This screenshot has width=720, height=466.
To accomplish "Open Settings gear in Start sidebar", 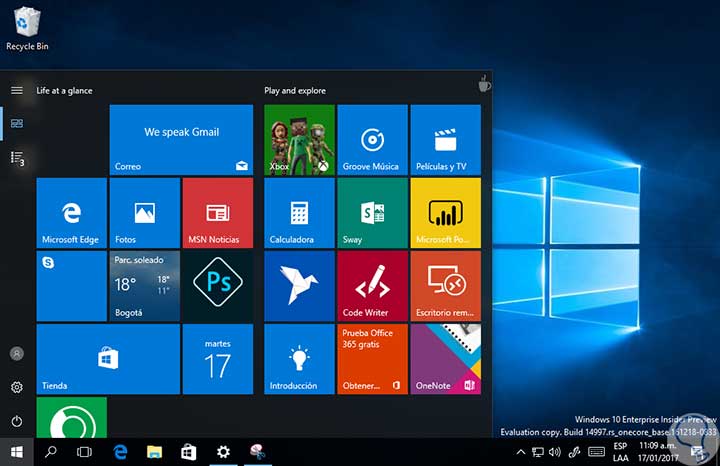I will [17, 387].
